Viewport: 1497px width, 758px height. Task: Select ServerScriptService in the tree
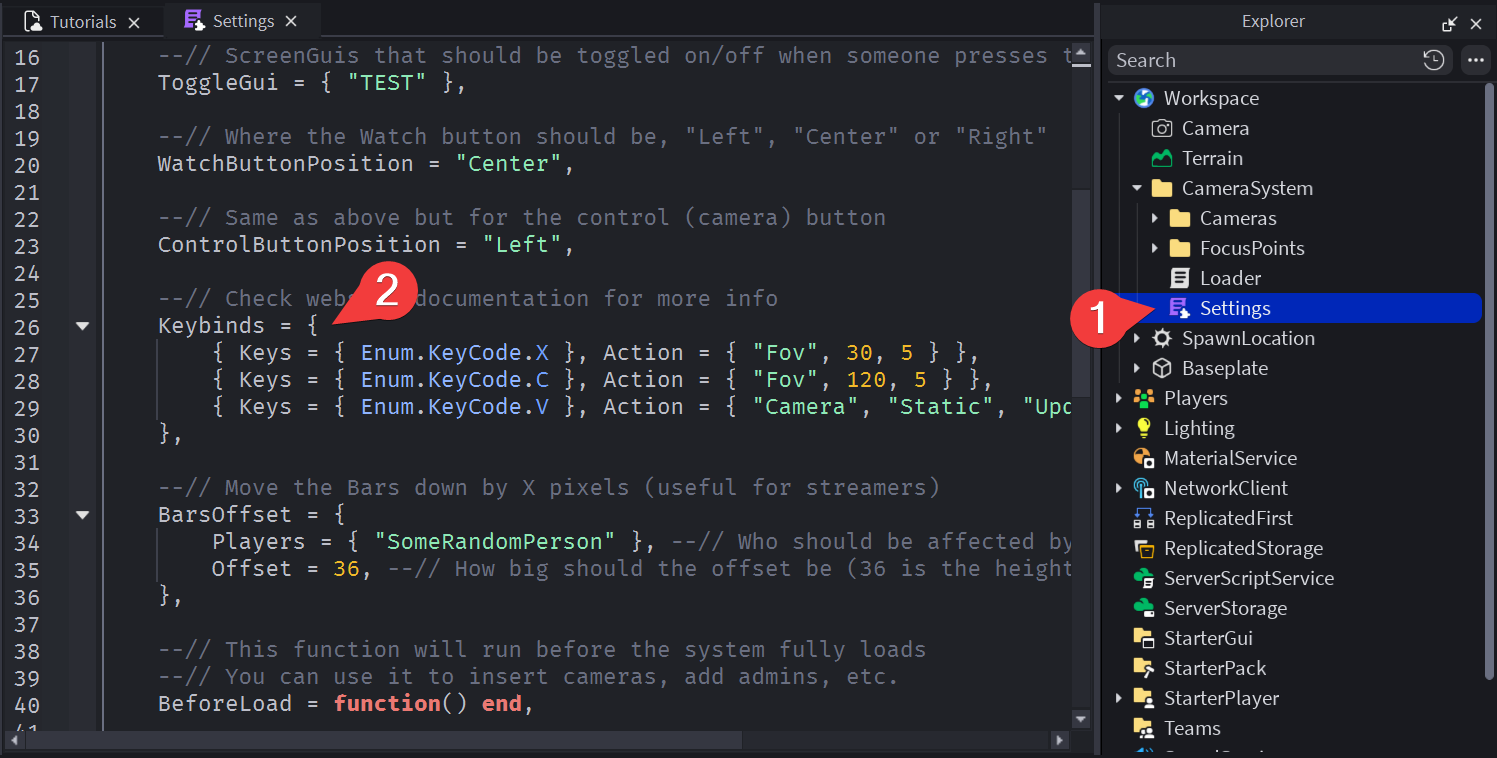pos(1248,578)
